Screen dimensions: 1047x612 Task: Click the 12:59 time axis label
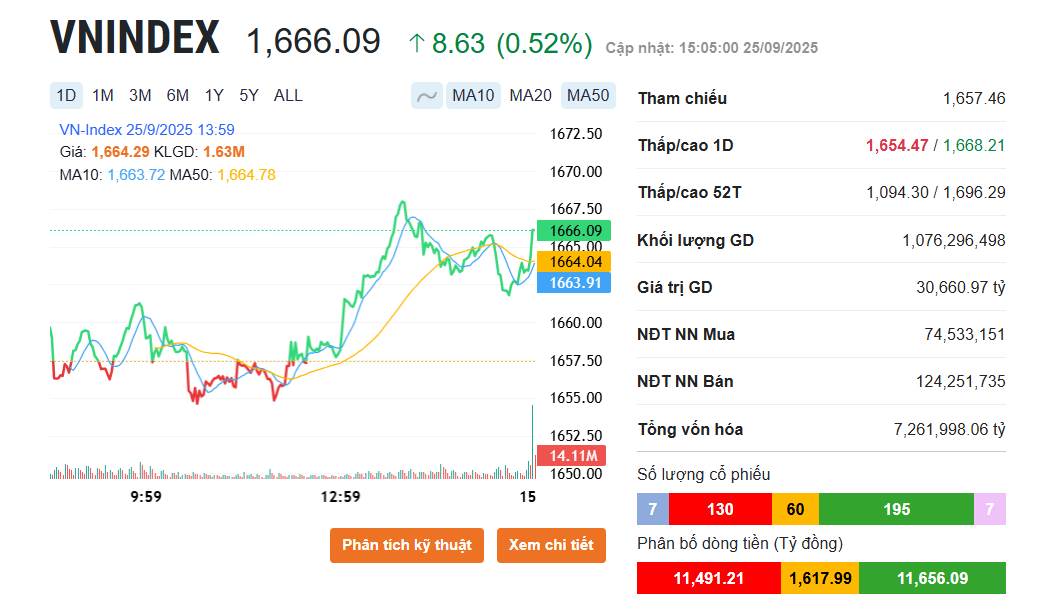point(340,497)
